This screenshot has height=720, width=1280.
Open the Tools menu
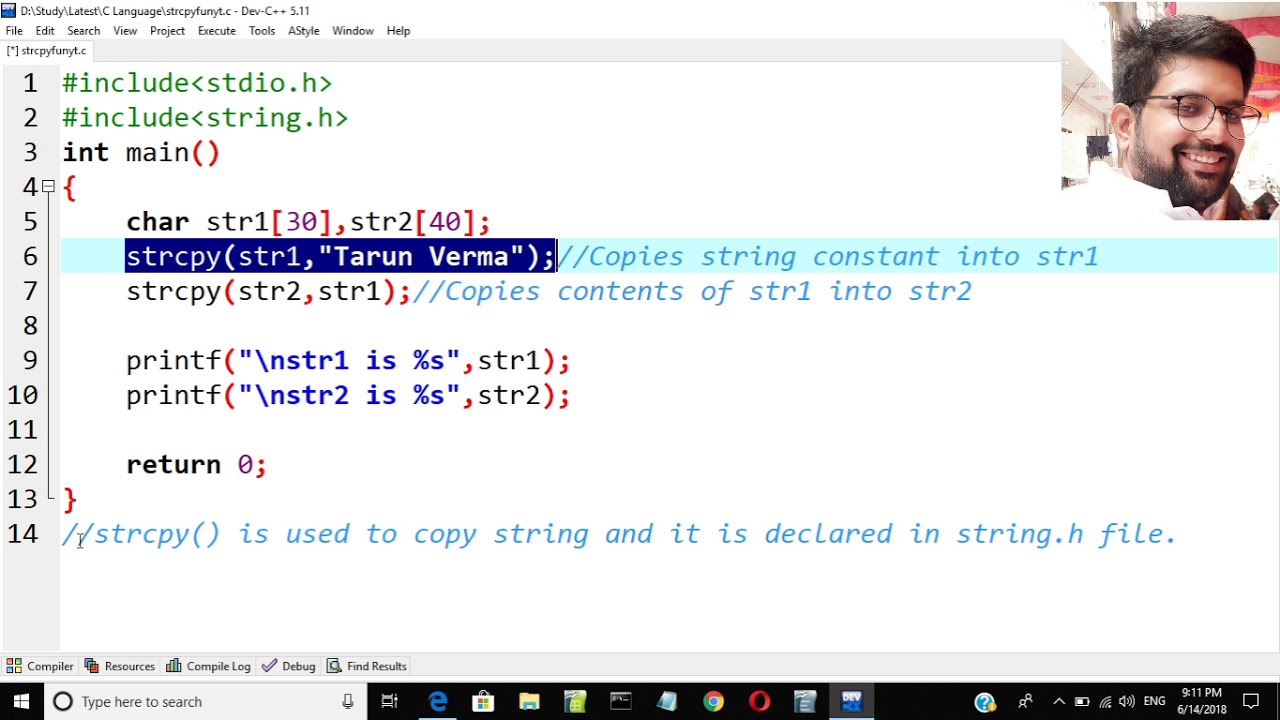(262, 31)
